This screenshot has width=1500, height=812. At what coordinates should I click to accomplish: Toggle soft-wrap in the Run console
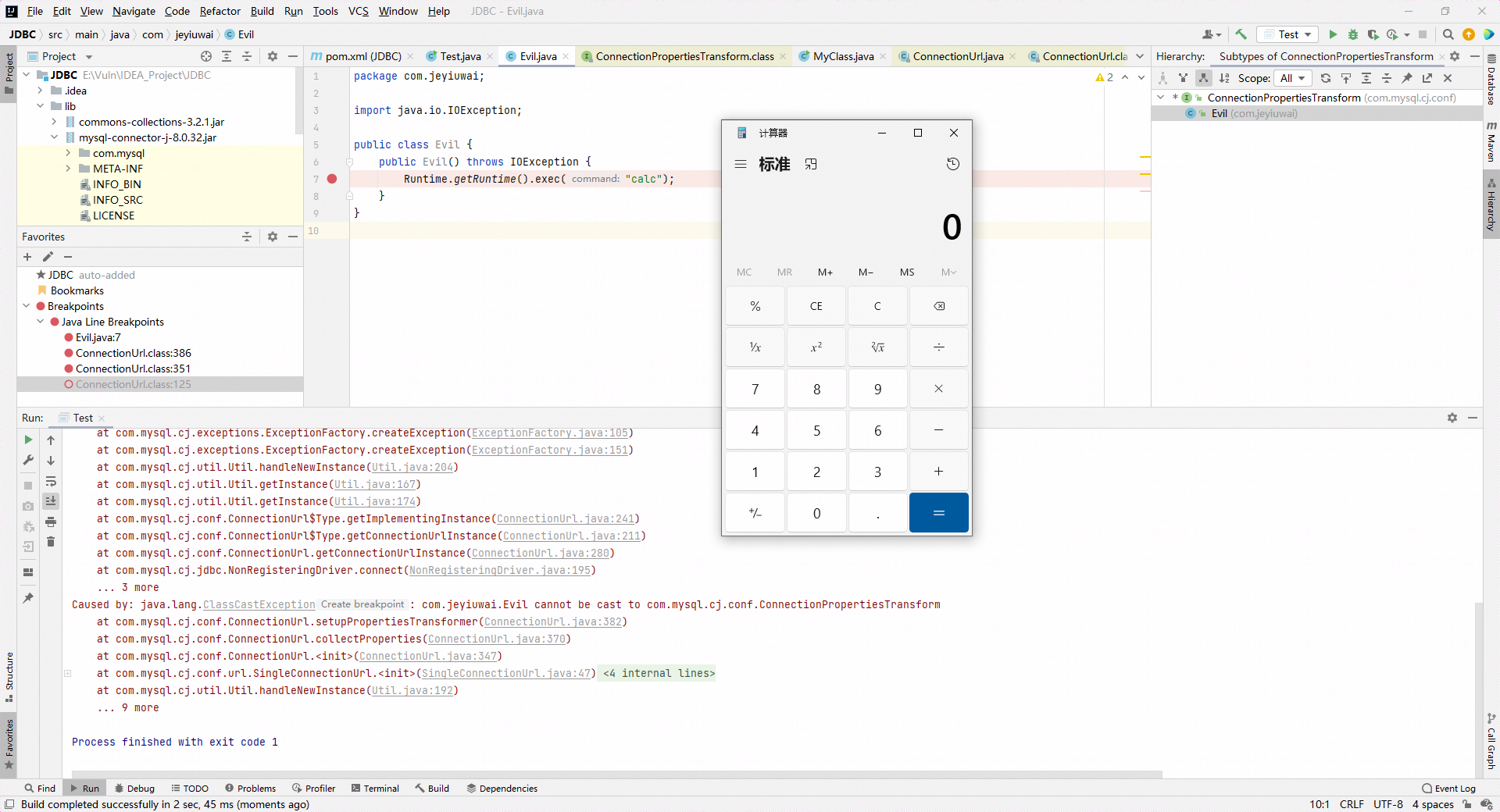[51, 483]
